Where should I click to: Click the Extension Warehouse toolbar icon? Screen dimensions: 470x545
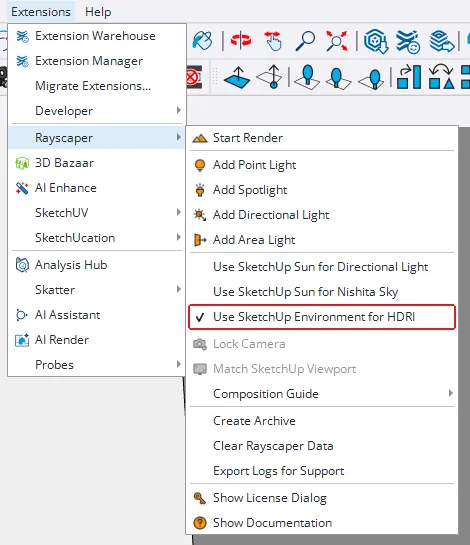coord(408,41)
